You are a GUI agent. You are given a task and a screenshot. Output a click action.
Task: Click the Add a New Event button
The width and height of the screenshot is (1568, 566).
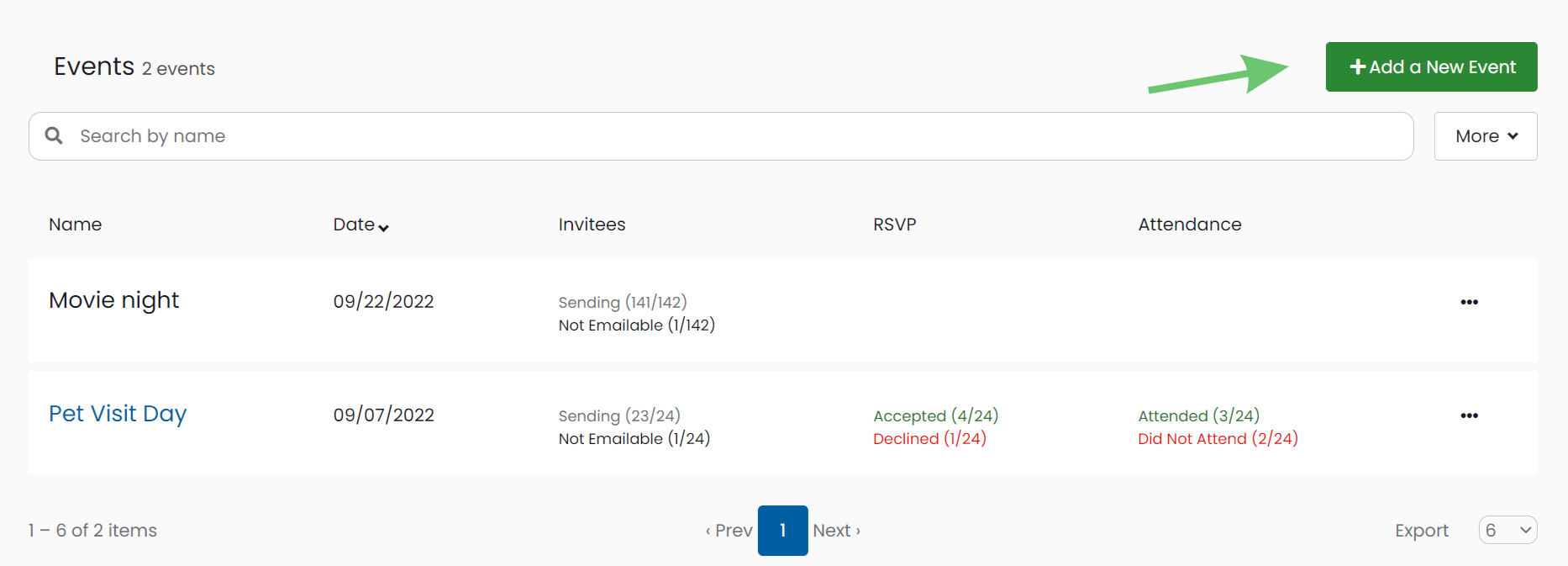click(1431, 66)
